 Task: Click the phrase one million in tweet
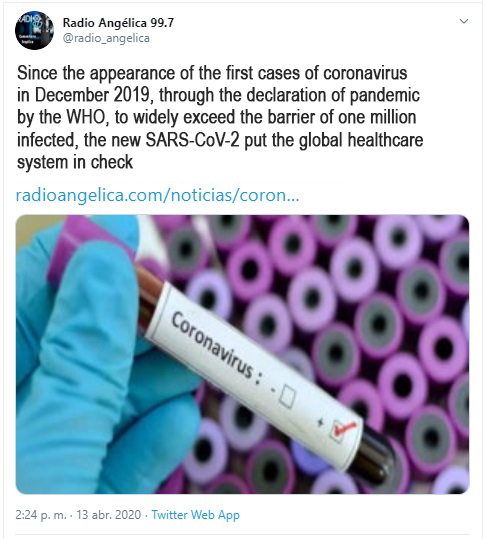pyautogui.click(x=377, y=117)
